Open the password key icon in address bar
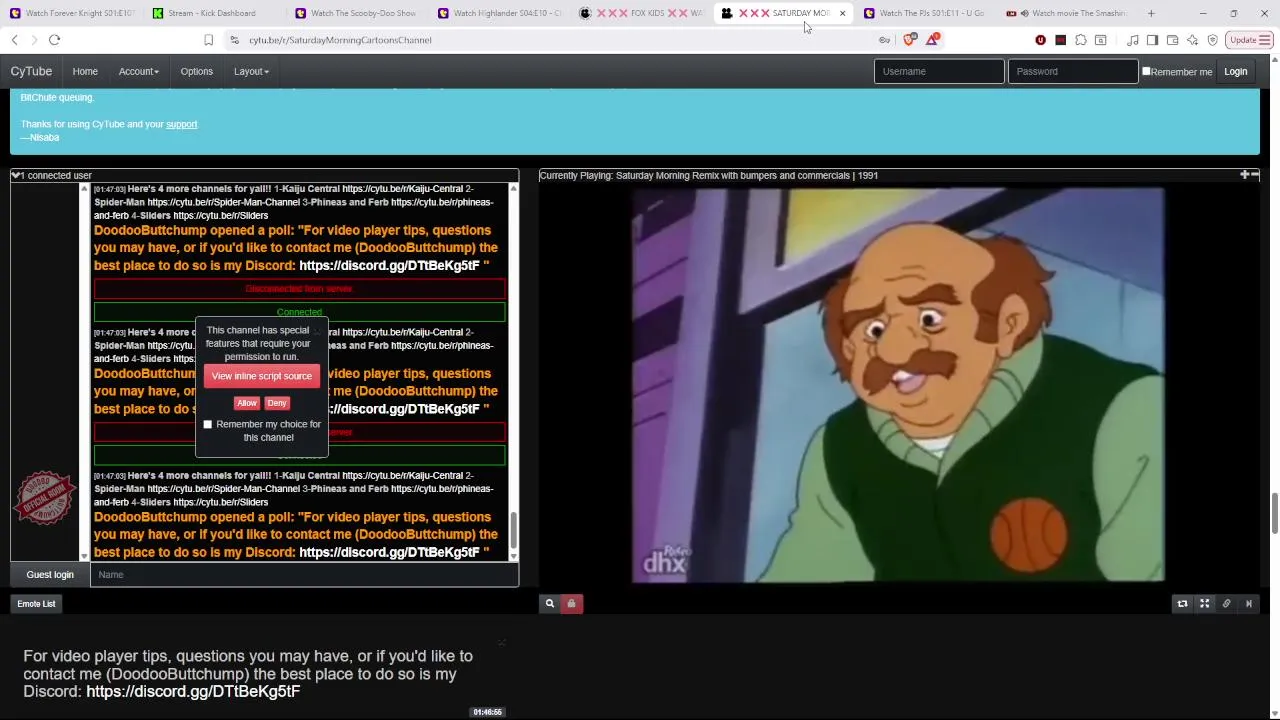 click(x=884, y=40)
